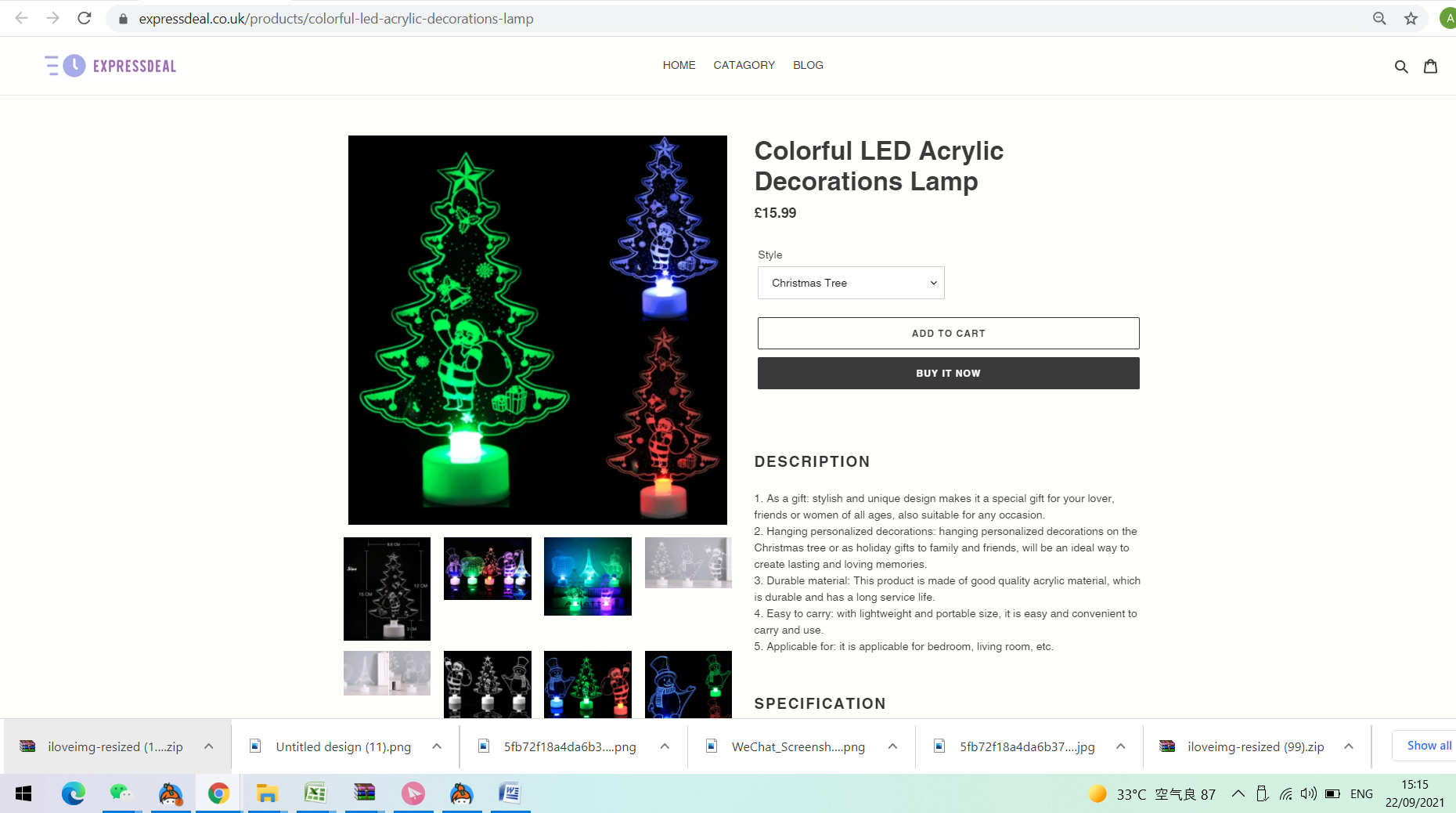This screenshot has height=813, width=1456.
Task: Bookmark this page with the star
Action: pos(1411,18)
